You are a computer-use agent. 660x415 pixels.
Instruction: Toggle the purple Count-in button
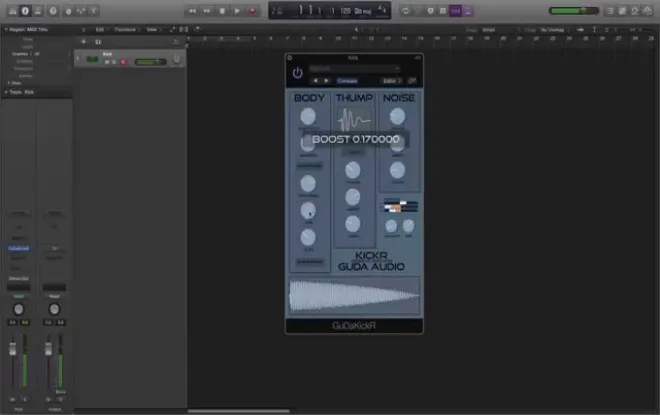point(455,11)
